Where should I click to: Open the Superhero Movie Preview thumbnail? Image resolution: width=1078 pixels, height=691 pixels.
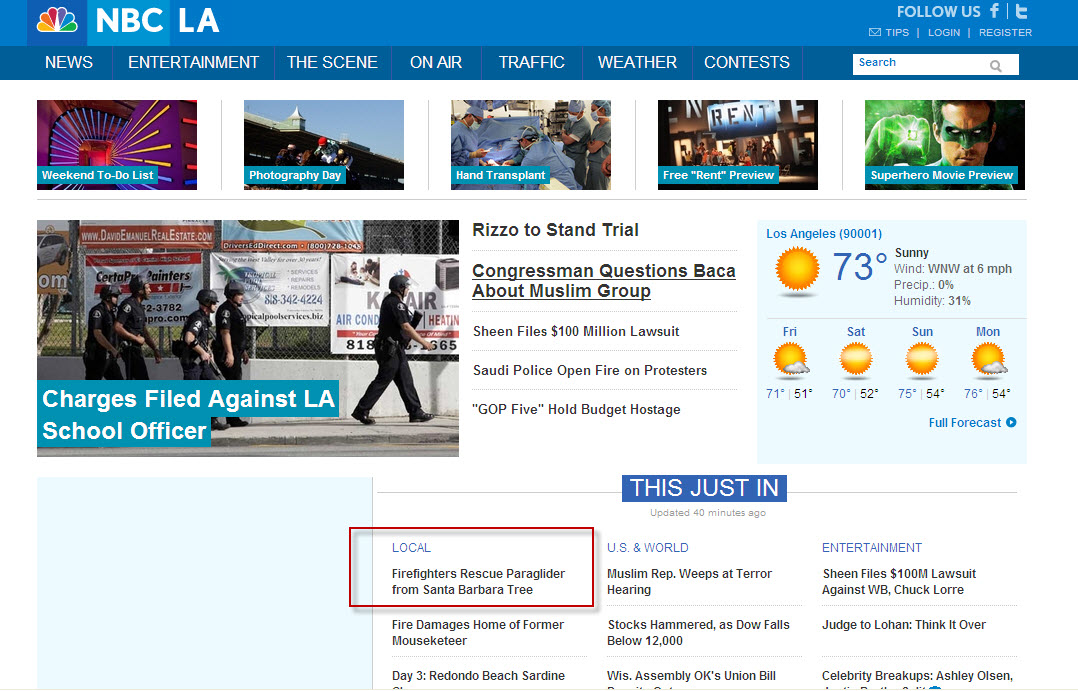[x=944, y=145]
